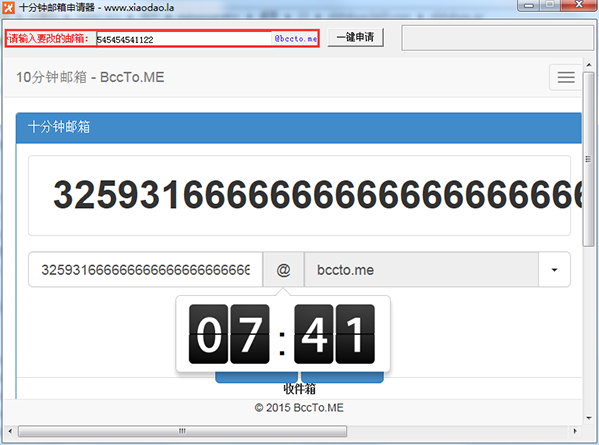Click the 收件箱 inbox heading
This screenshot has height=445, width=599.
click(x=300, y=389)
